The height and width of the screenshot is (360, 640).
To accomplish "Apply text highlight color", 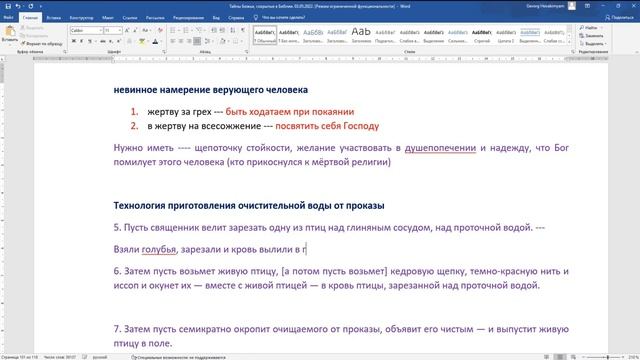I will (x=142, y=41).
